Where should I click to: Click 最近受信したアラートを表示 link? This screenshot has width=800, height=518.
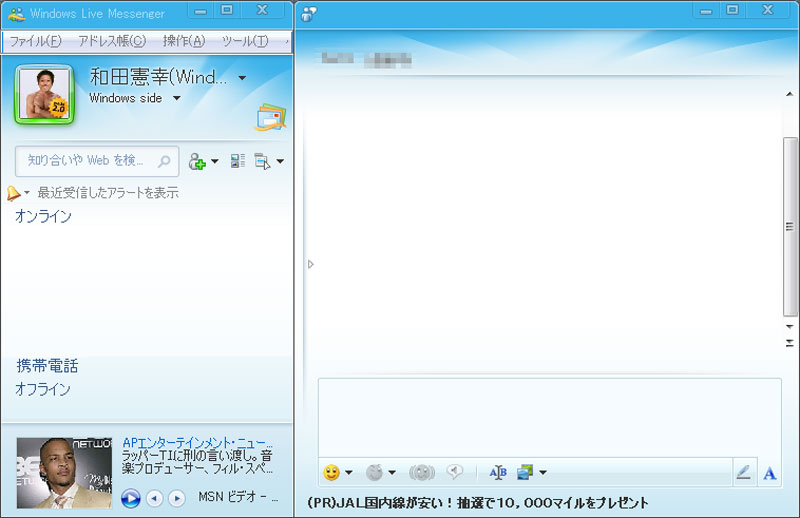tap(108, 193)
